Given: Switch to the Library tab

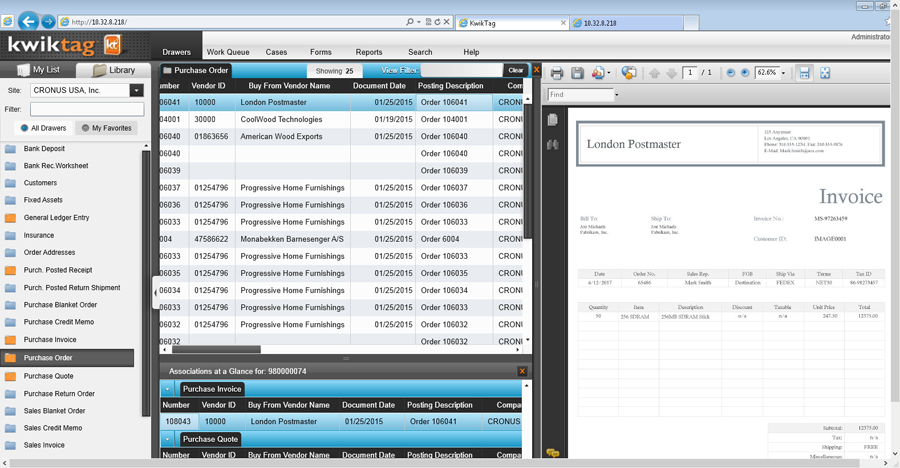Looking at the screenshot, I should pos(114,69).
